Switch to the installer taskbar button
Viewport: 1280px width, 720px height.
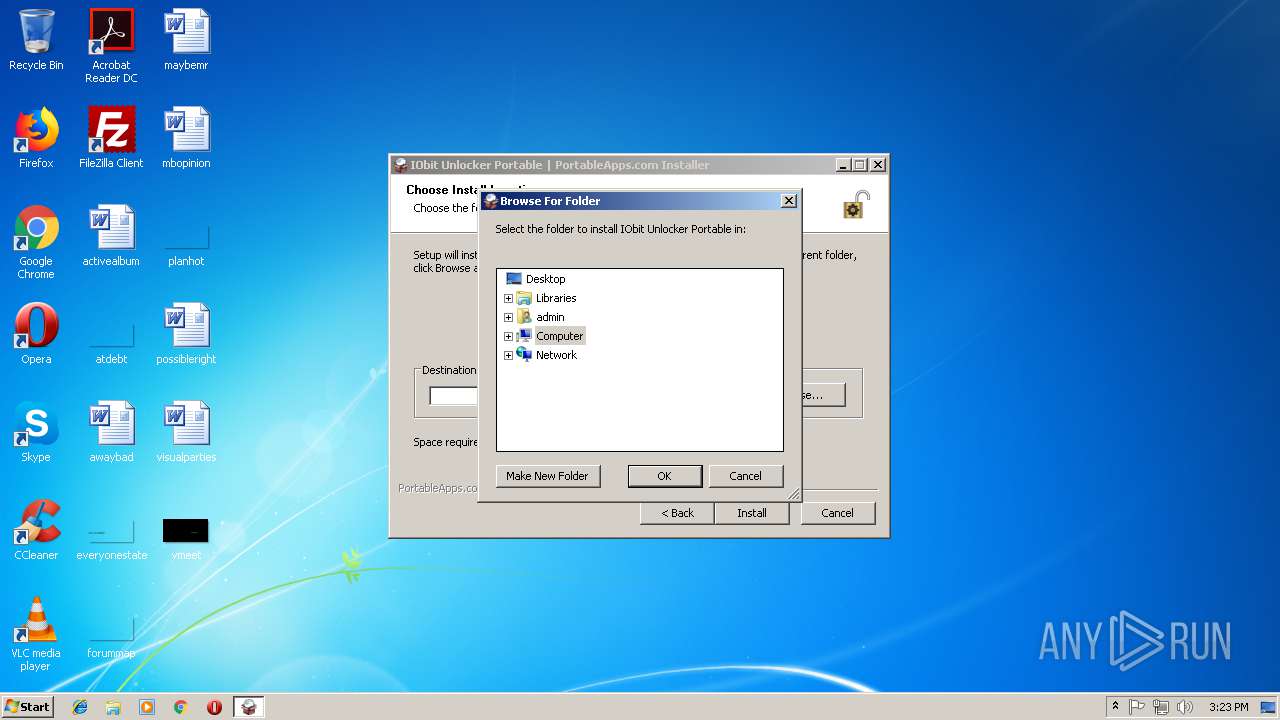(249, 707)
